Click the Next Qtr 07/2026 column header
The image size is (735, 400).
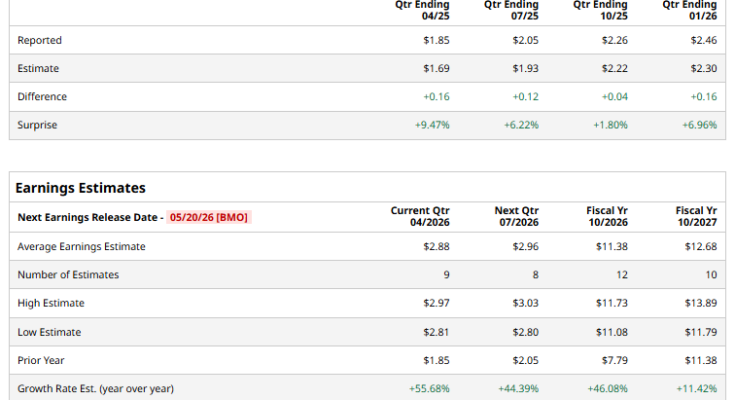coord(517,217)
